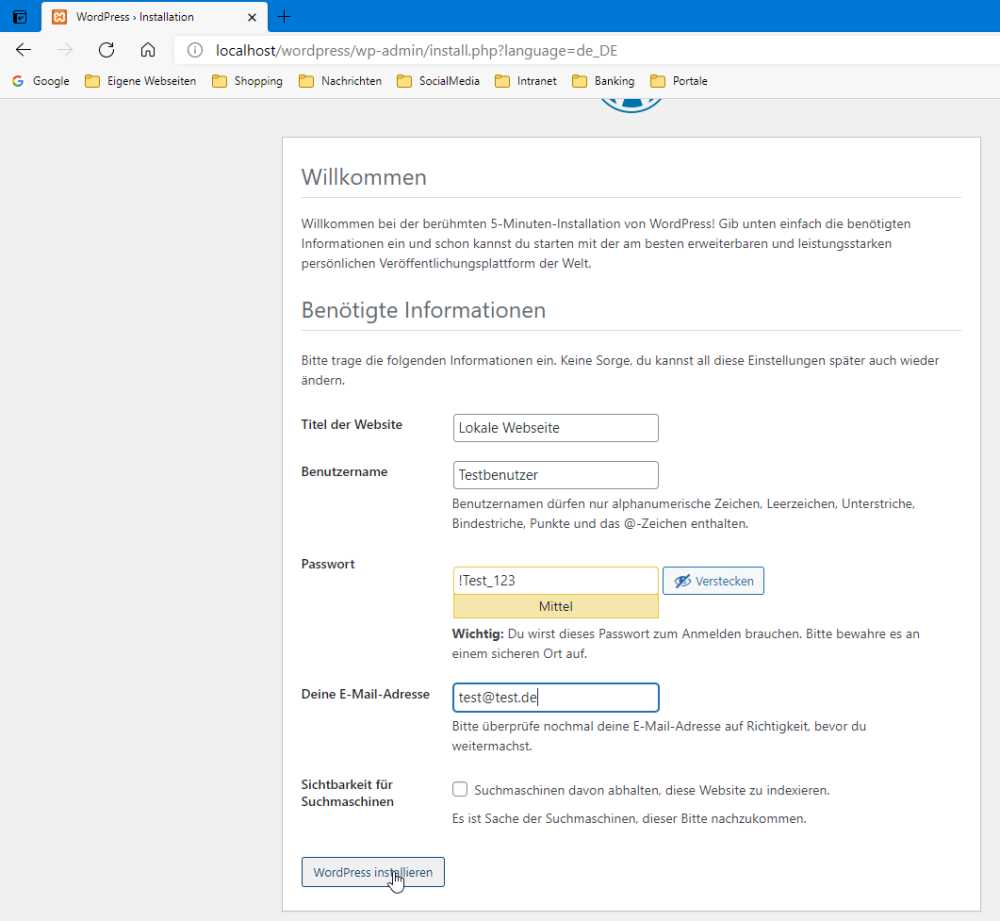Image resolution: width=1000 pixels, height=921 pixels.
Task: Click the Deine E-Mail-Adresse label
Action: coord(365,695)
